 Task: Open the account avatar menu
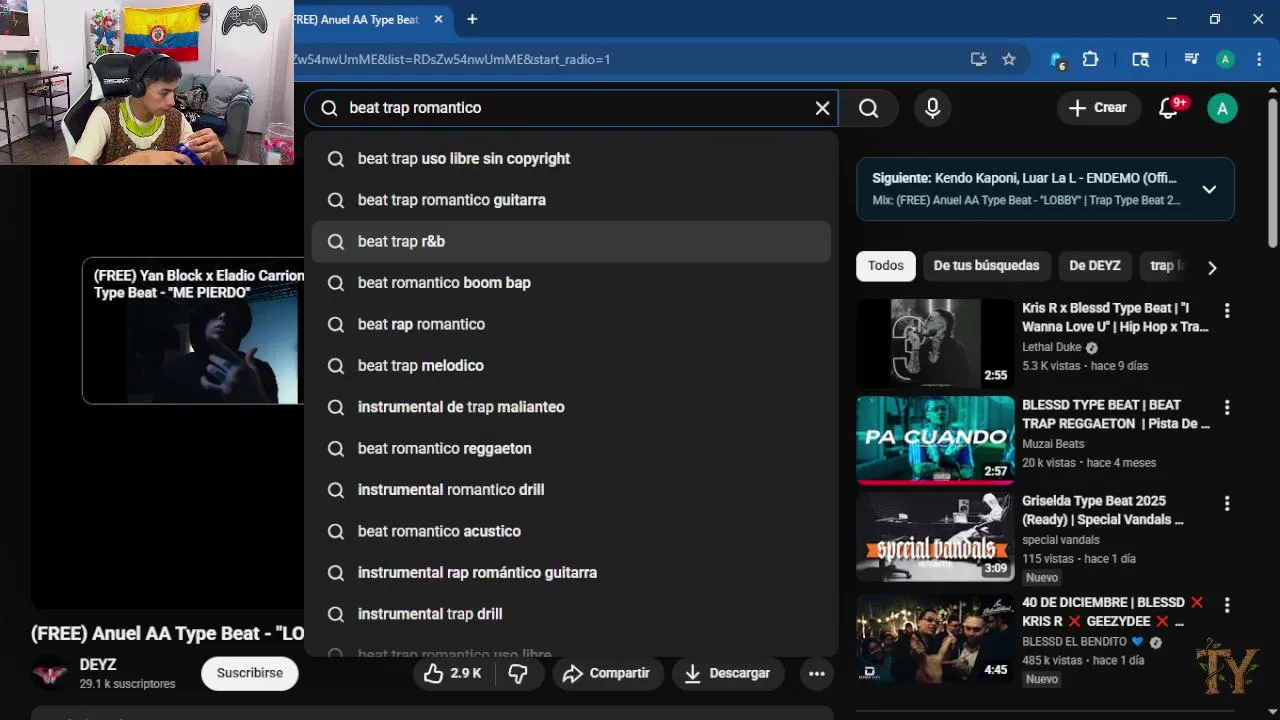1222,108
